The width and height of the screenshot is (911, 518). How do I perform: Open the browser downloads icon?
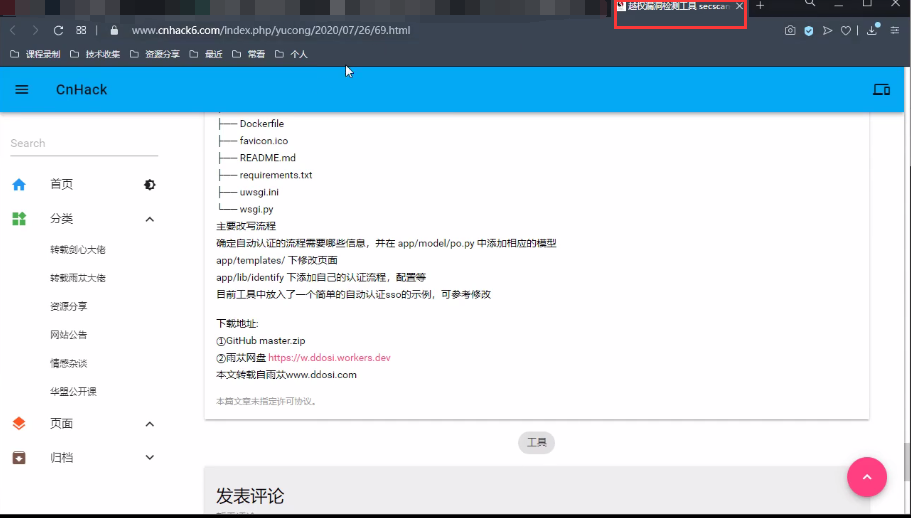coord(872,31)
